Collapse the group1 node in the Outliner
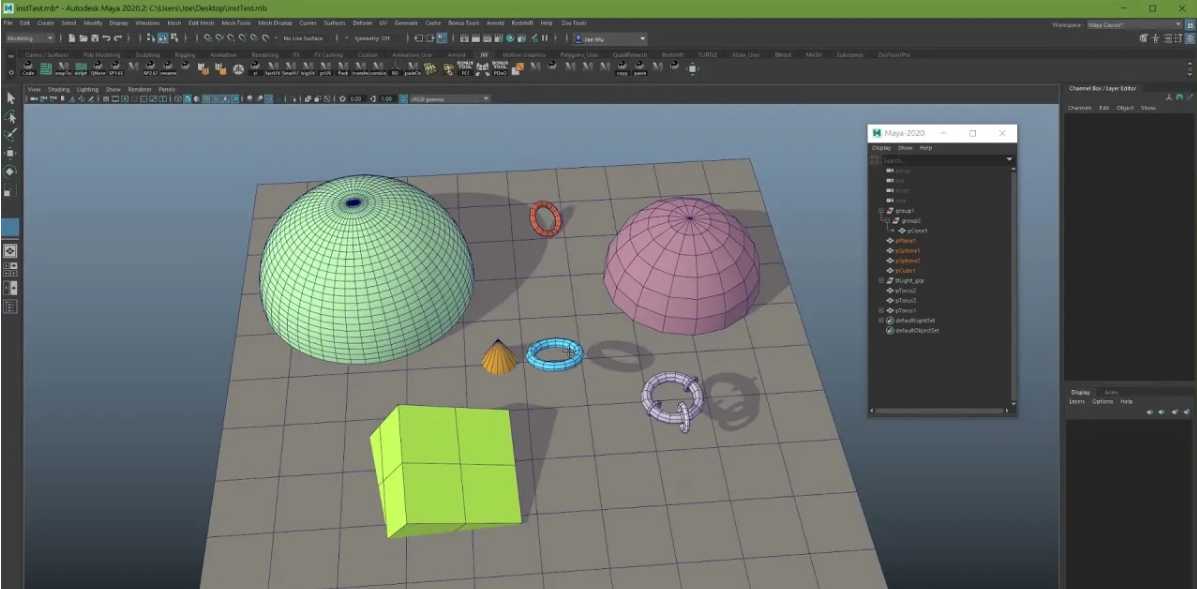This screenshot has height=589, width=1197. point(881,211)
